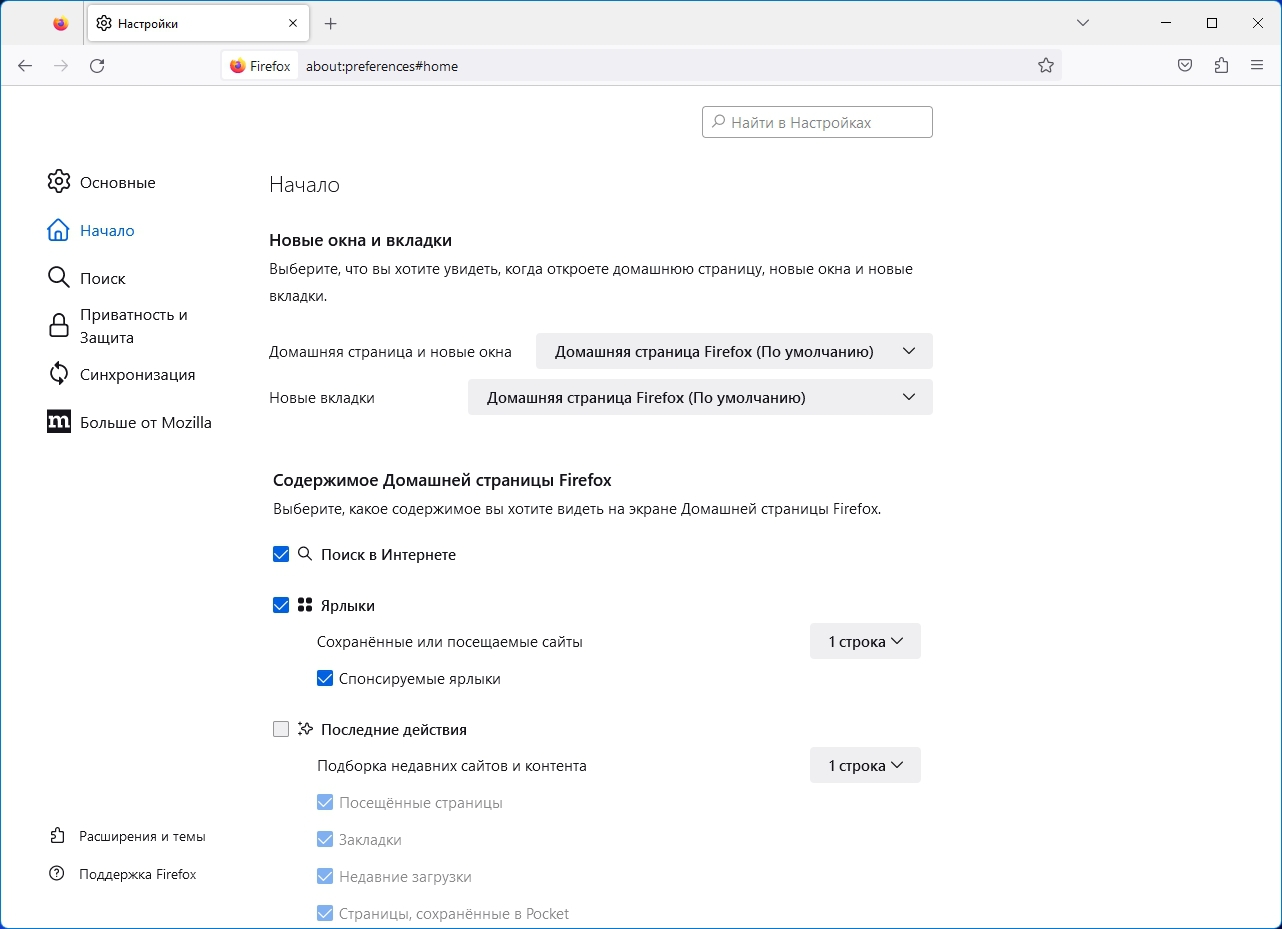Click the gear icon next to Основные
Screen dimensions: 1282x929
click(x=59, y=182)
